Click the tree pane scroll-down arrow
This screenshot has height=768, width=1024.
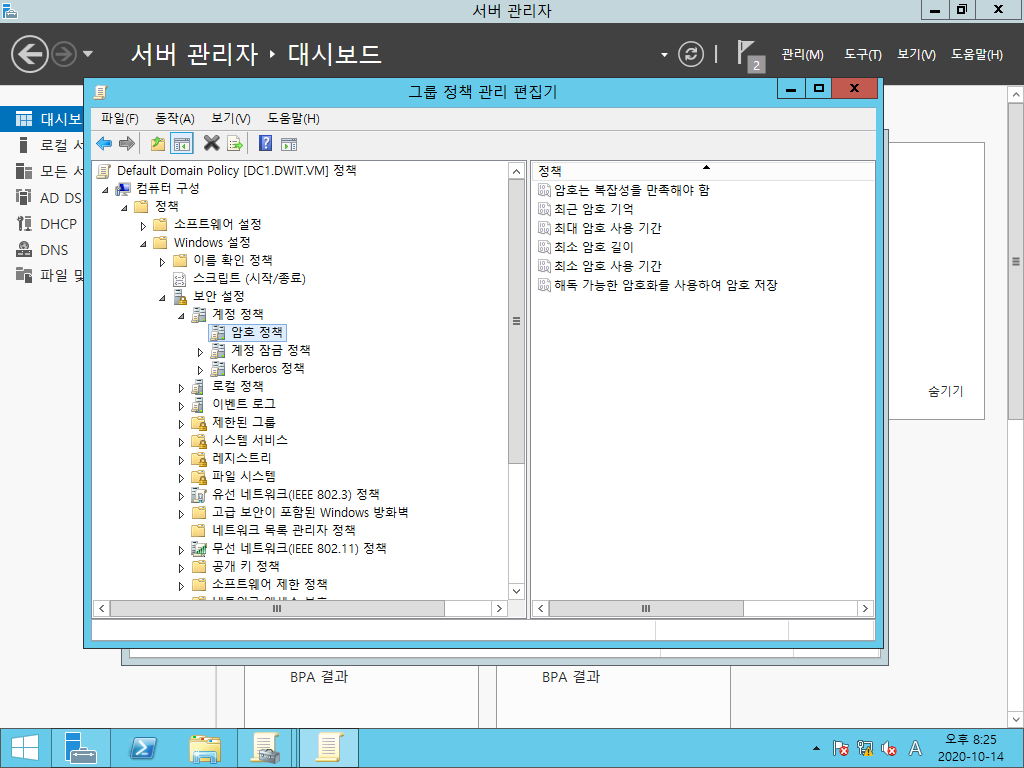pos(517,592)
